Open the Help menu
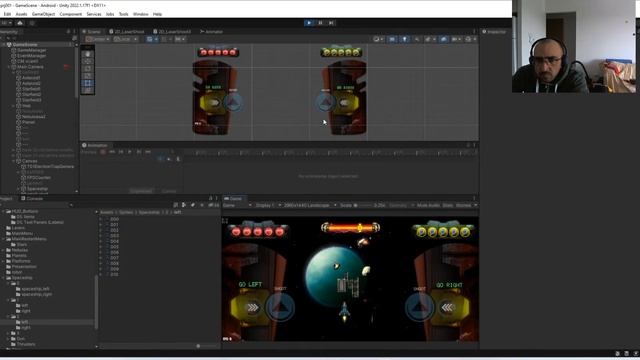The height and width of the screenshot is (360, 640). click(157, 14)
